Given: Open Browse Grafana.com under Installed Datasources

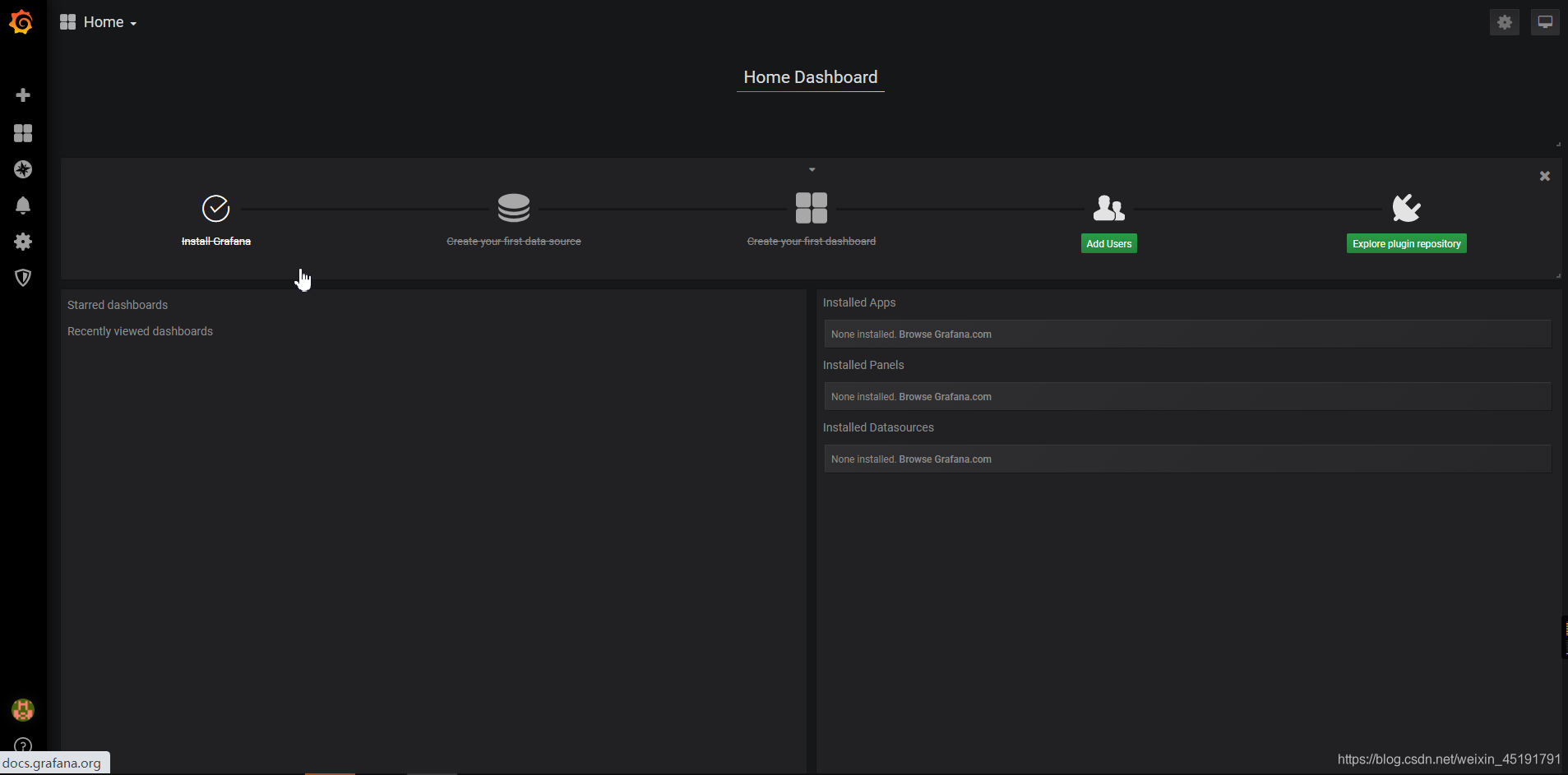Looking at the screenshot, I should tap(945, 459).
